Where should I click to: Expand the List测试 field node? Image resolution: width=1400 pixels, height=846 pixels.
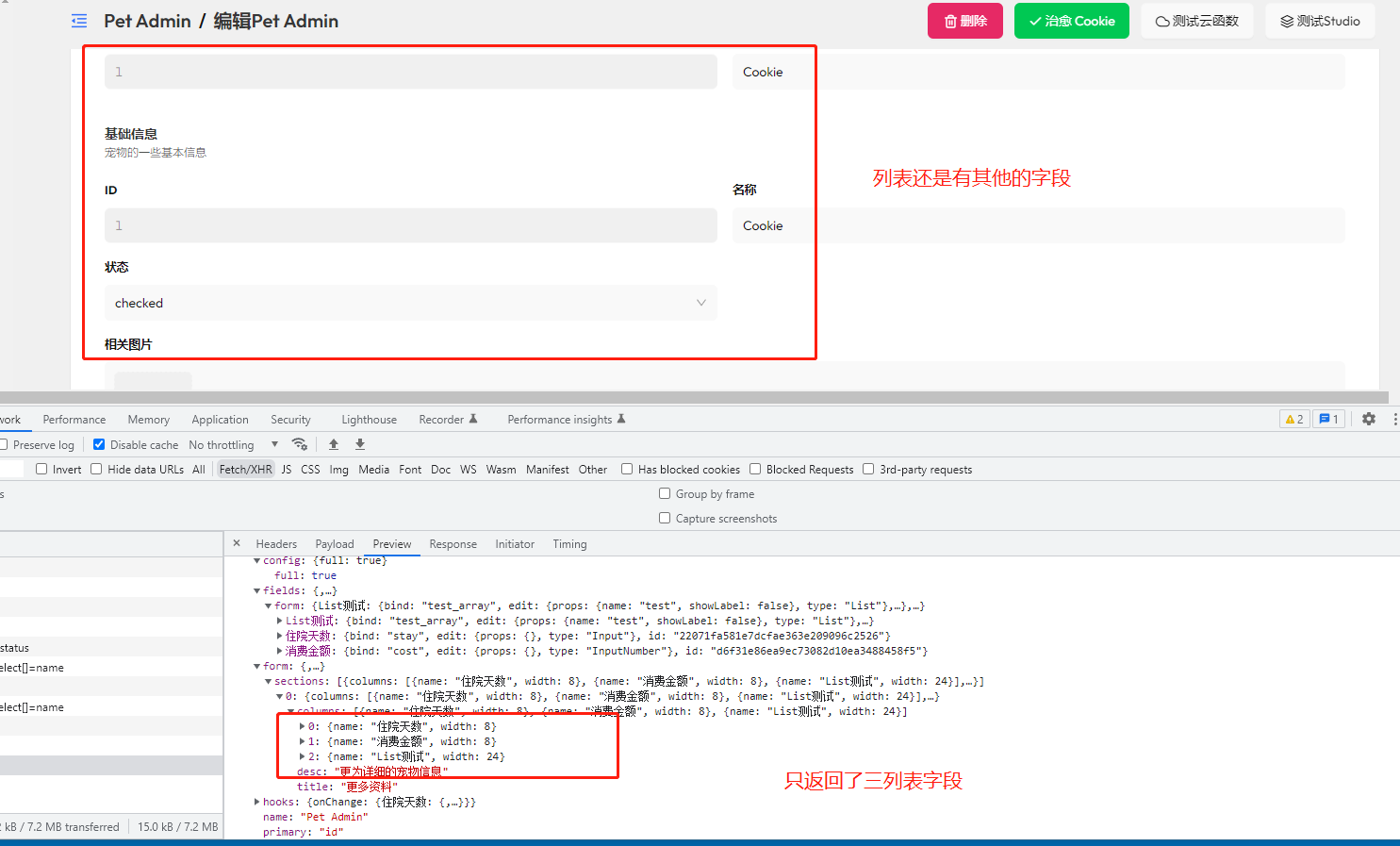point(279,621)
